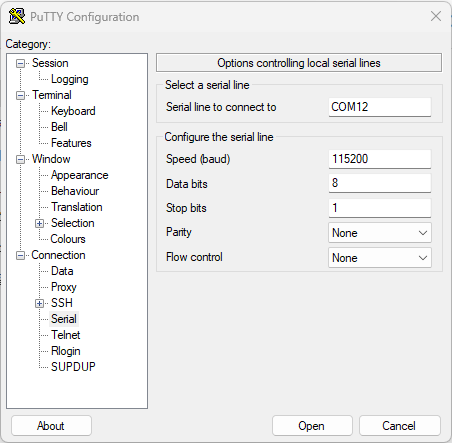Viewport: 452px width, 443px height.
Task: Select the Session category
Action: [x=50, y=63]
